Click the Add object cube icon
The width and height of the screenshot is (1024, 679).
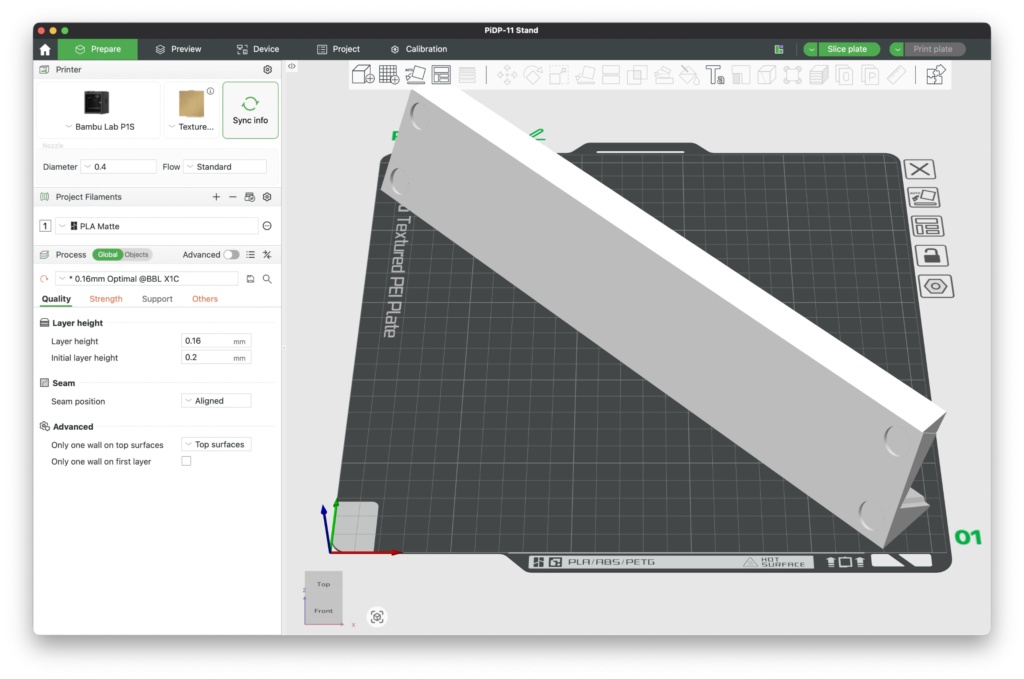363,74
